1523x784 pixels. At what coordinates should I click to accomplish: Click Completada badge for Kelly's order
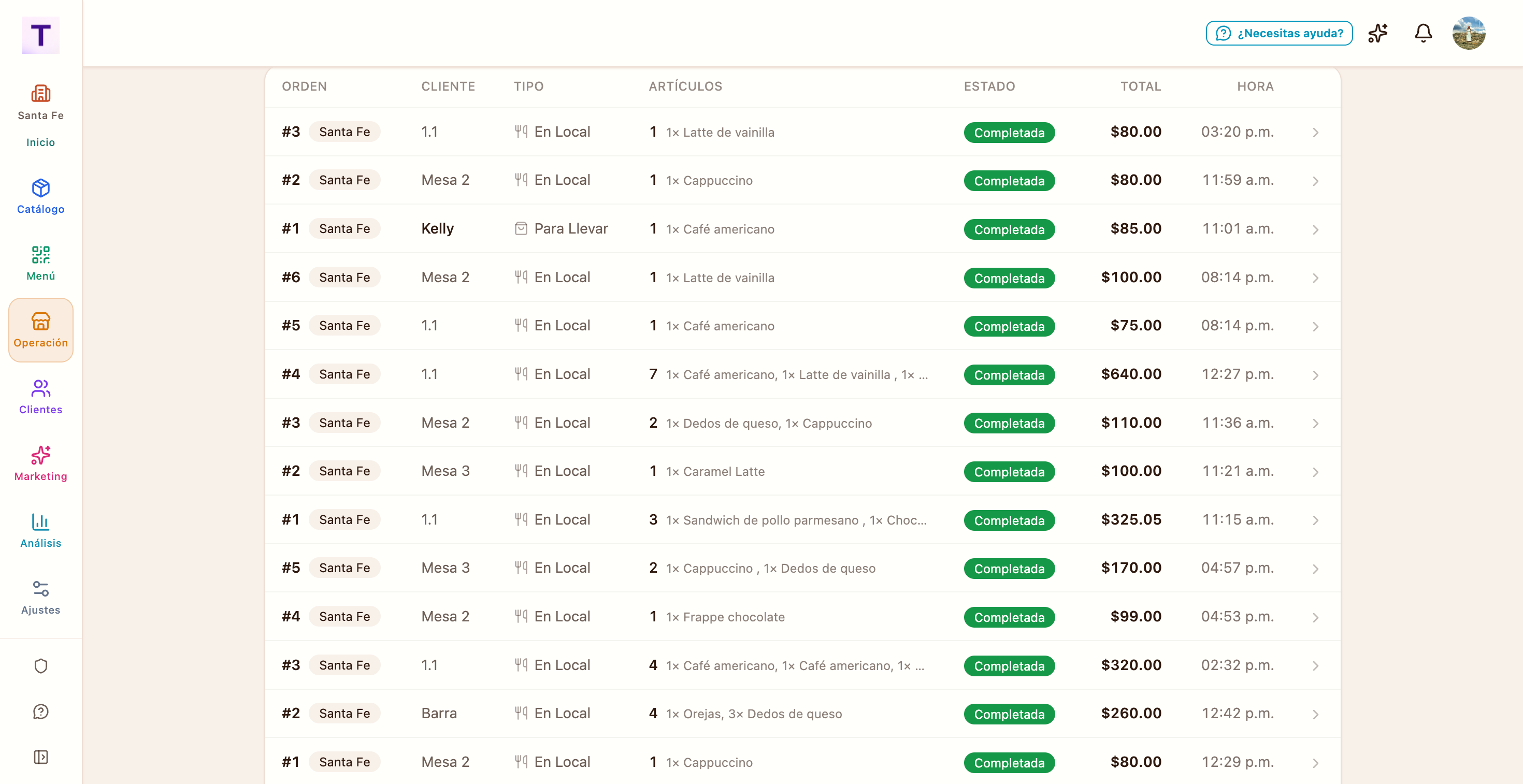click(1009, 229)
